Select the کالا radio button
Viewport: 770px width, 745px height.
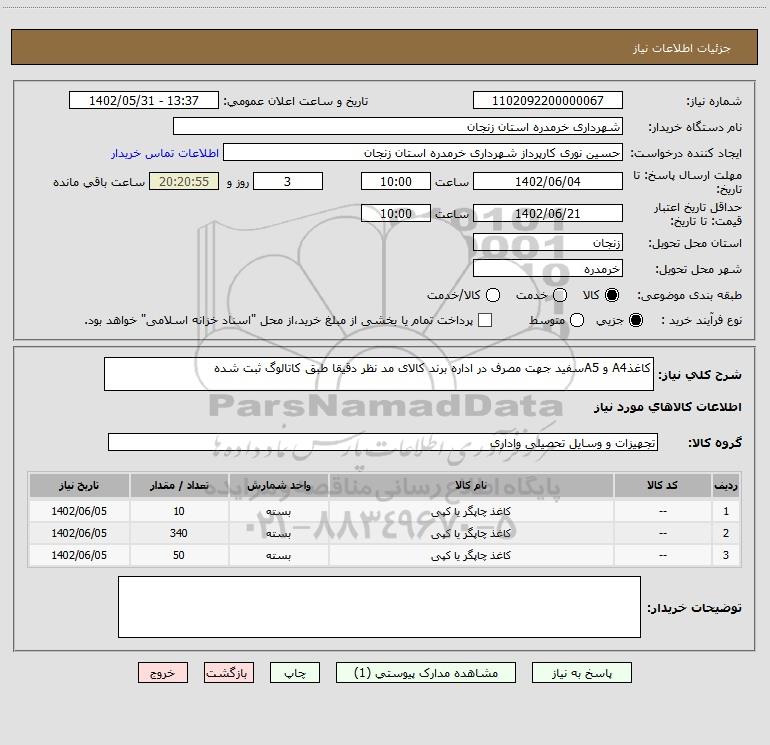point(612,295)
